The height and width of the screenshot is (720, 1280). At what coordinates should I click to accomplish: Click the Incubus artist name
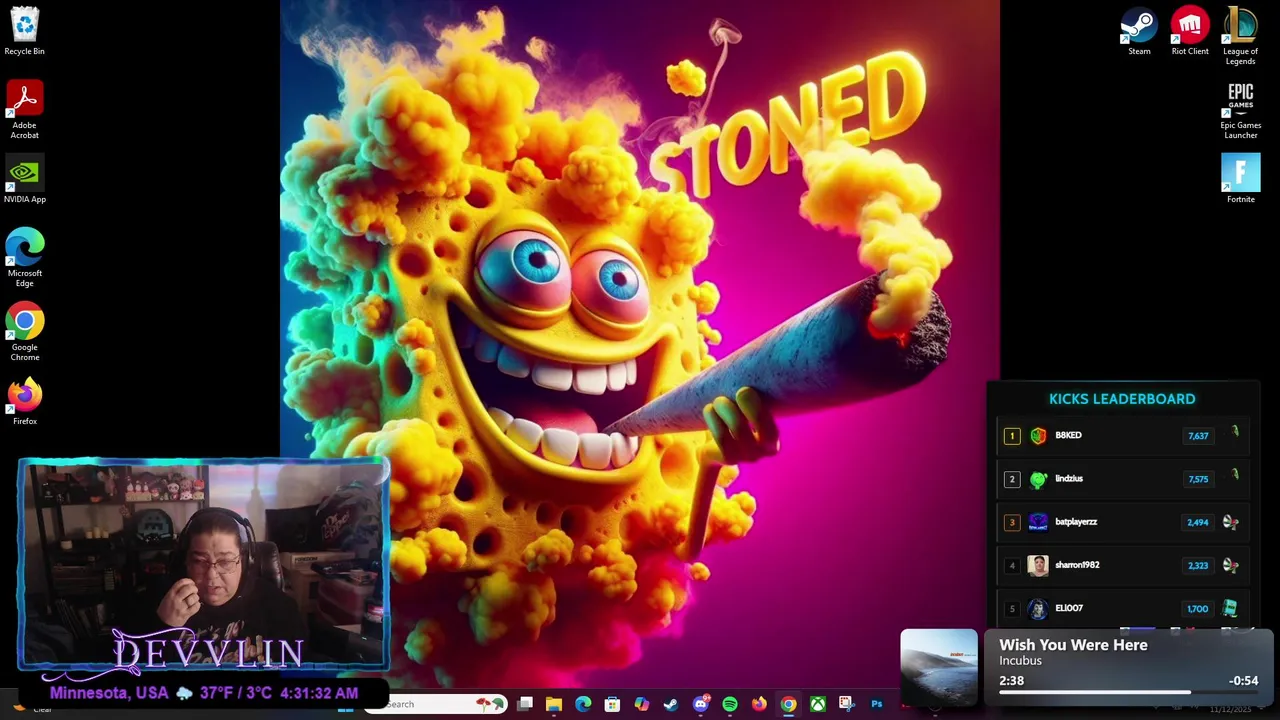[1020, 661]
